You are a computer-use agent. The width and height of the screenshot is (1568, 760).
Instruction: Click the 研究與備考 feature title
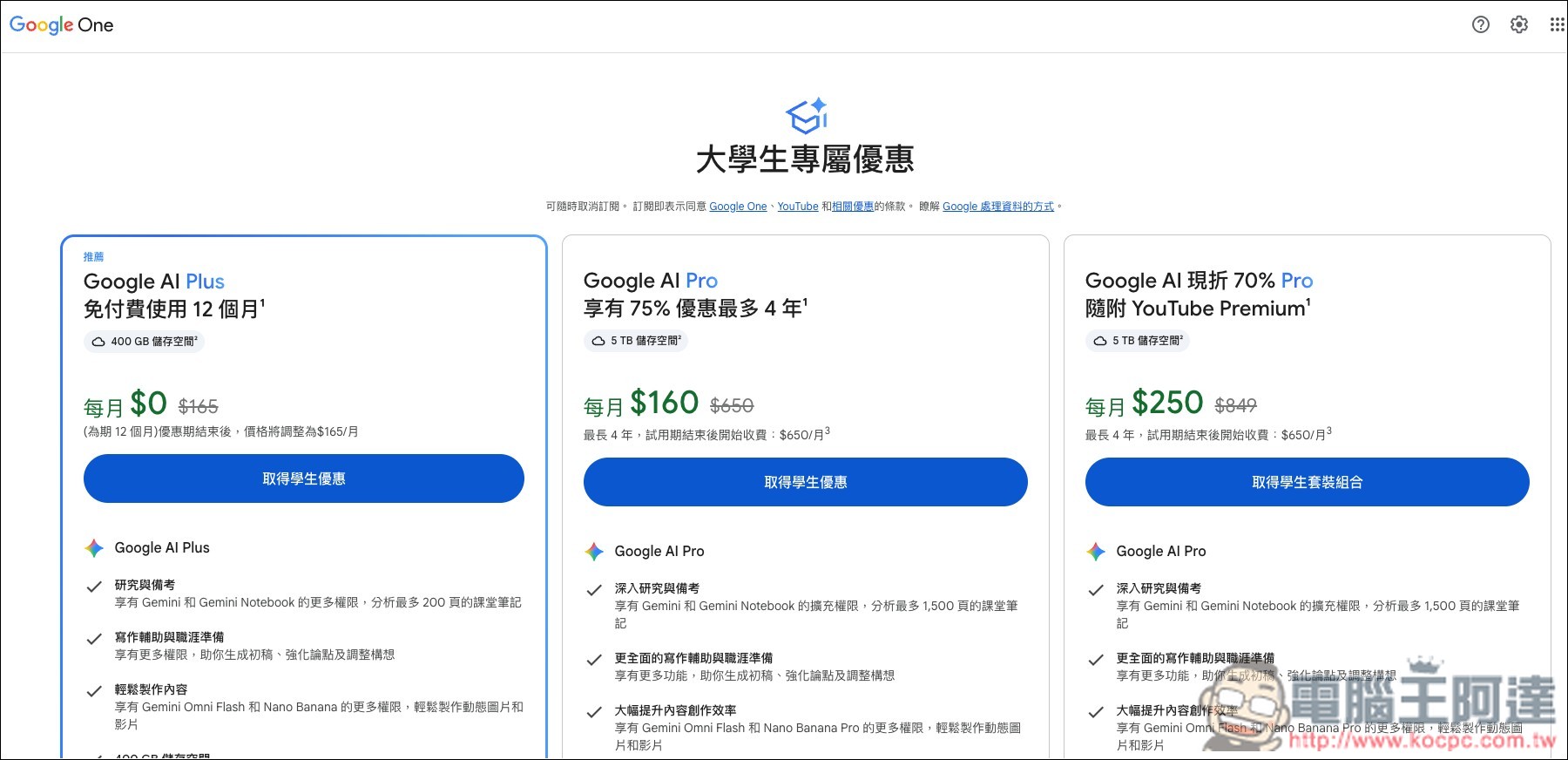pyautogui.click(x=145, y=585)
